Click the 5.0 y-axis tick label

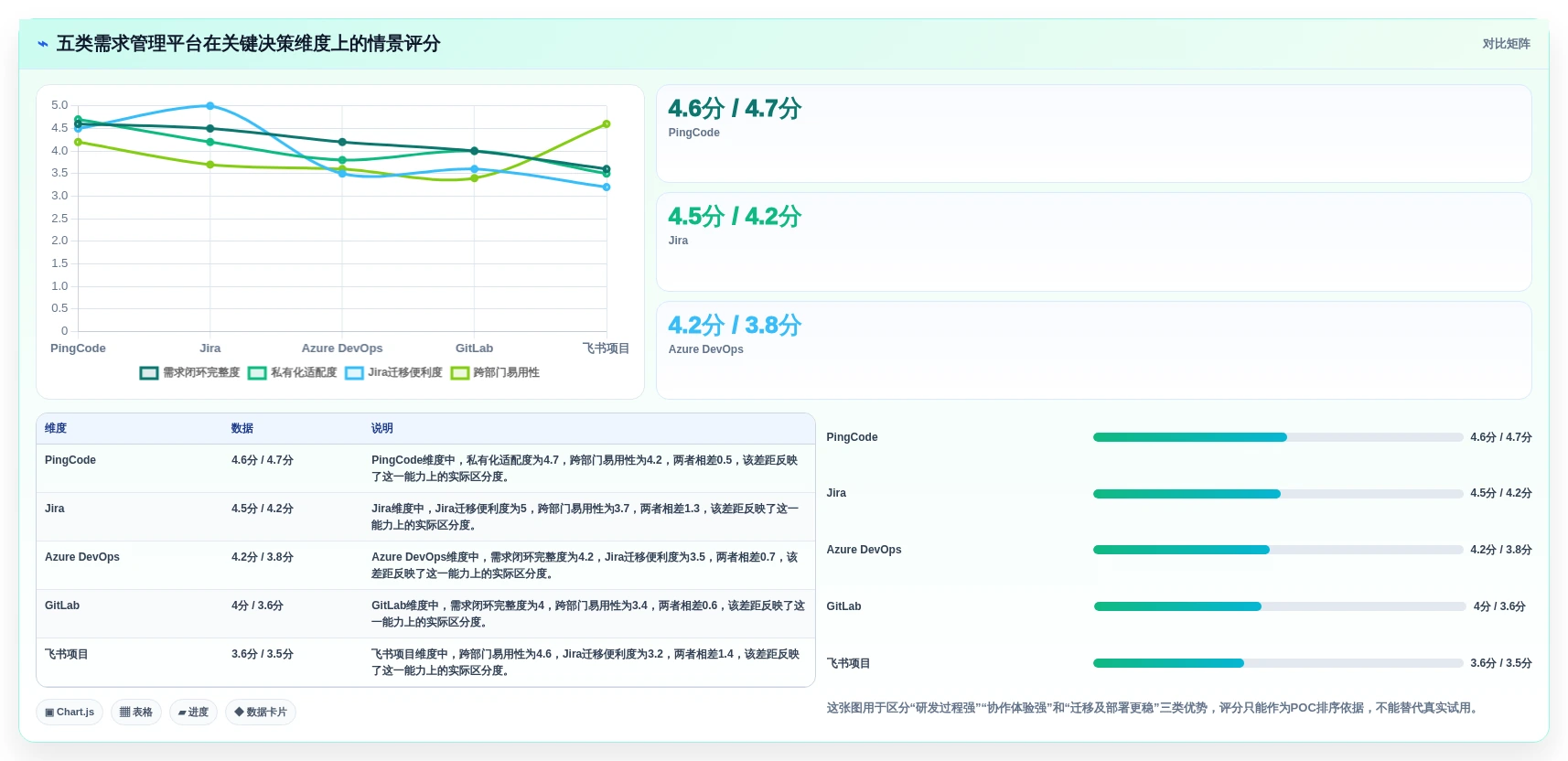59,105
